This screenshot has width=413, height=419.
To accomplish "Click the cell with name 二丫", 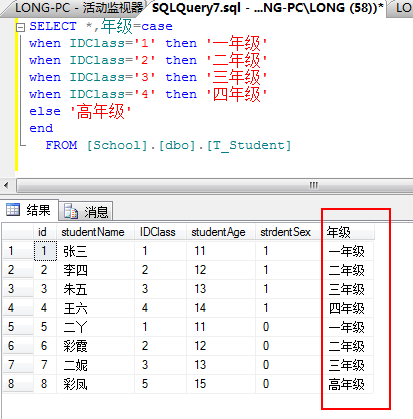I will [x=95, y=327].
